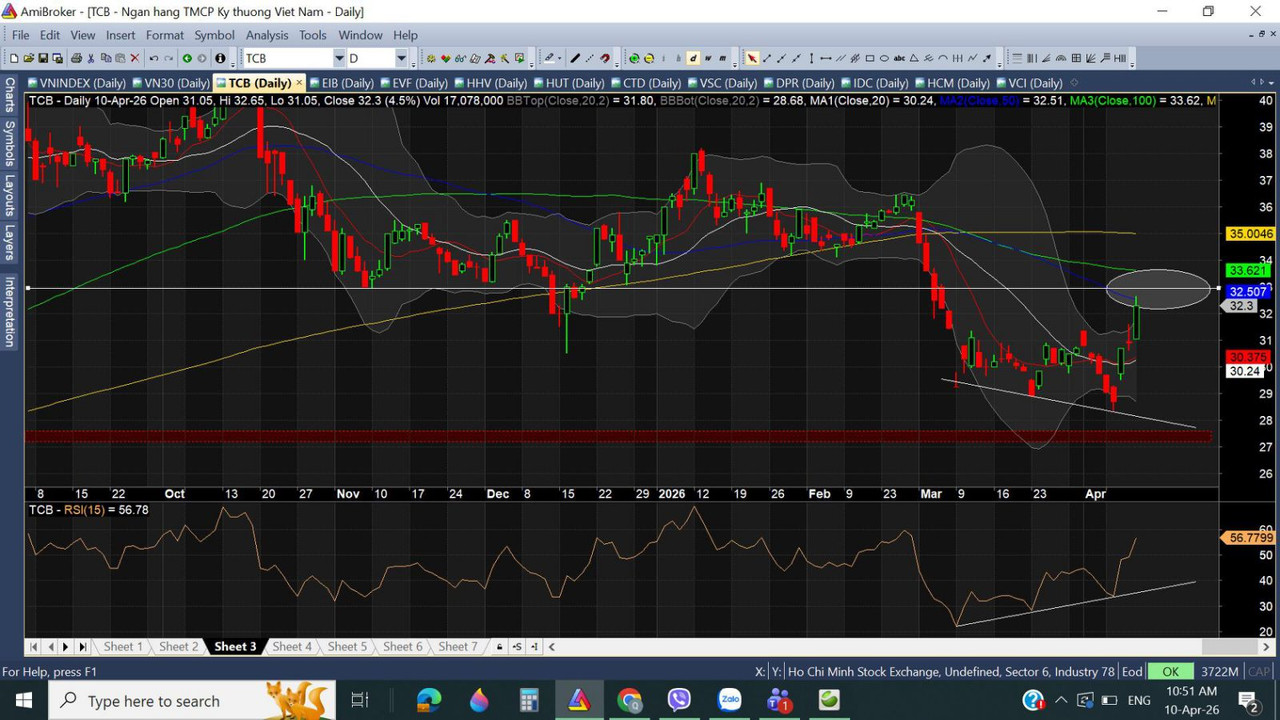Toggle the Daily 'd' interval button
Viewport: 1280px width, 720px height.
[x=693, y=58]
